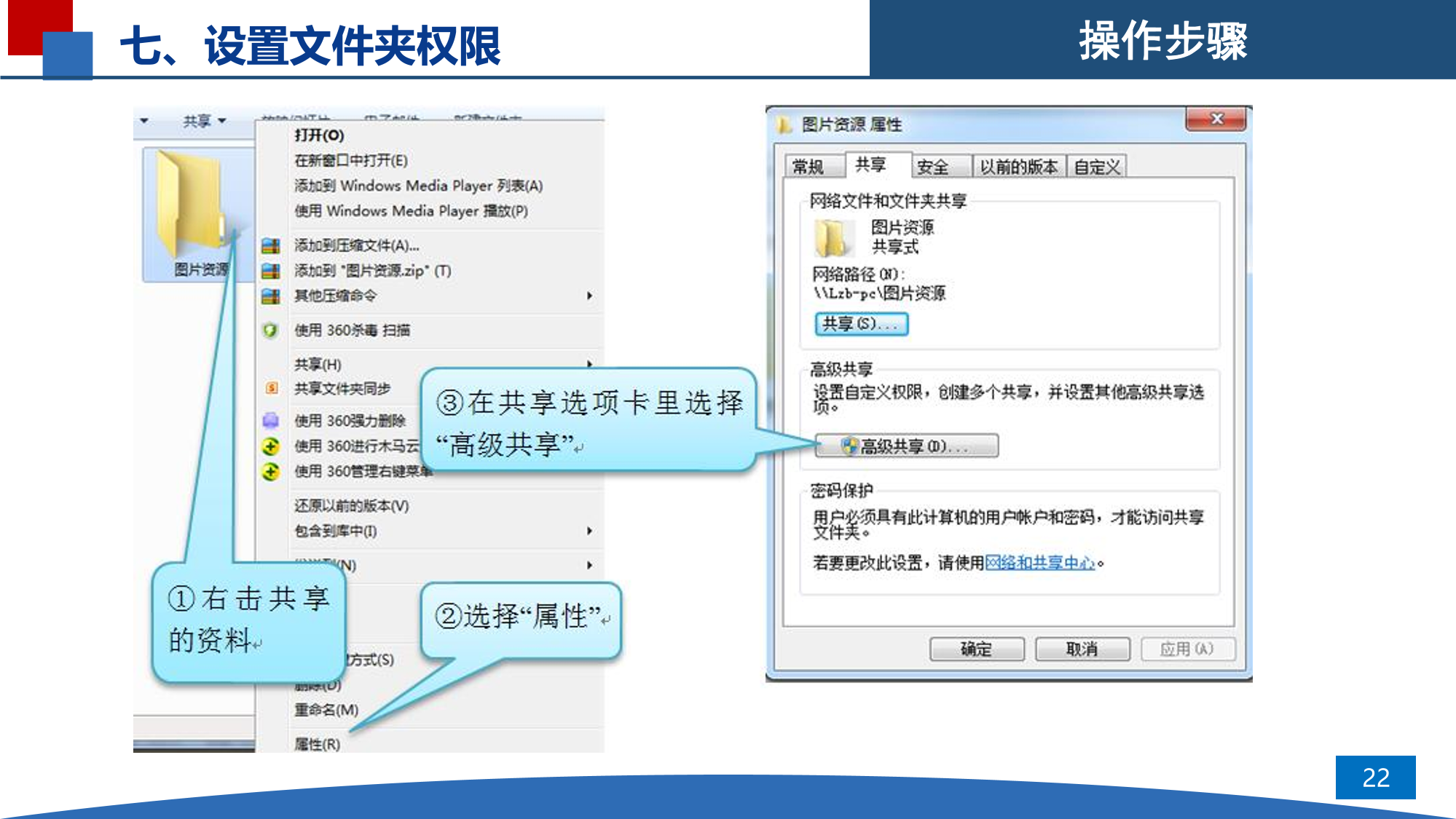Switch to the 以前的版本 tab
This screenshot has width=1456, height=819.
[1018, 167]
